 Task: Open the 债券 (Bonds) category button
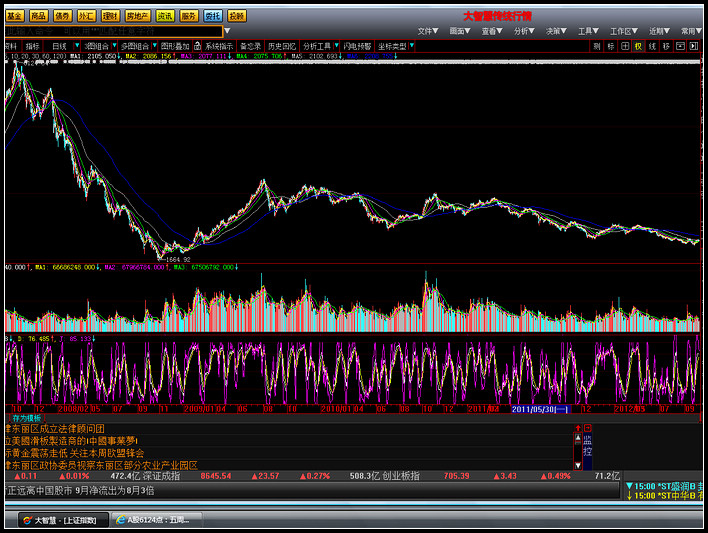pos(62,16)
